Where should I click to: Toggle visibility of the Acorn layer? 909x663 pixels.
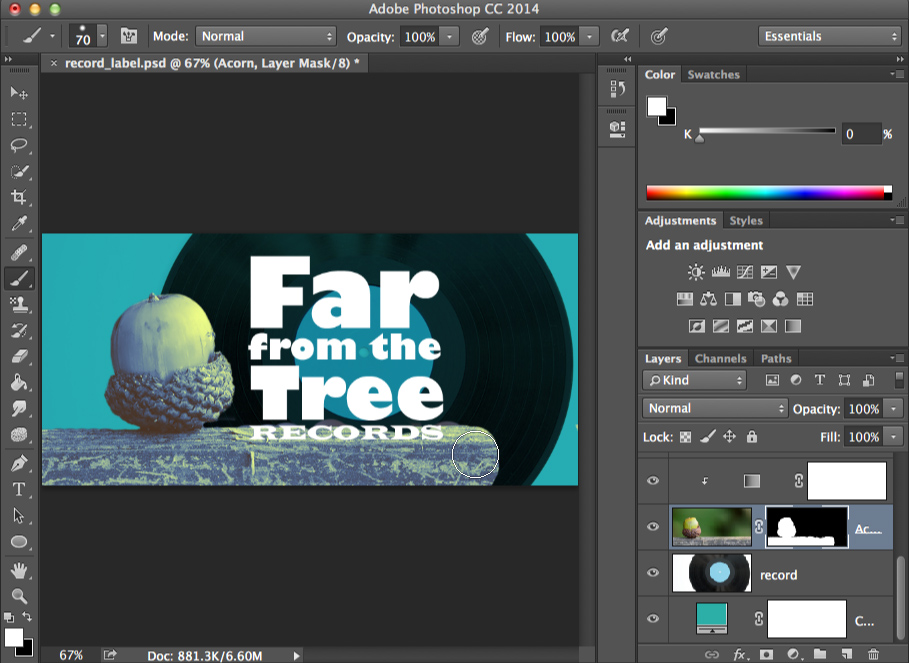pyautogui.click(x=652, y=526)
